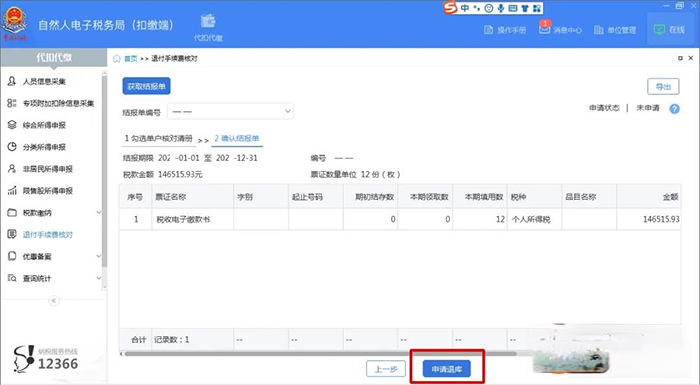Click the 代扣代缴 sidebar header tab
The width and height of the screenshot is (700, 385).
tap(54, 58)
